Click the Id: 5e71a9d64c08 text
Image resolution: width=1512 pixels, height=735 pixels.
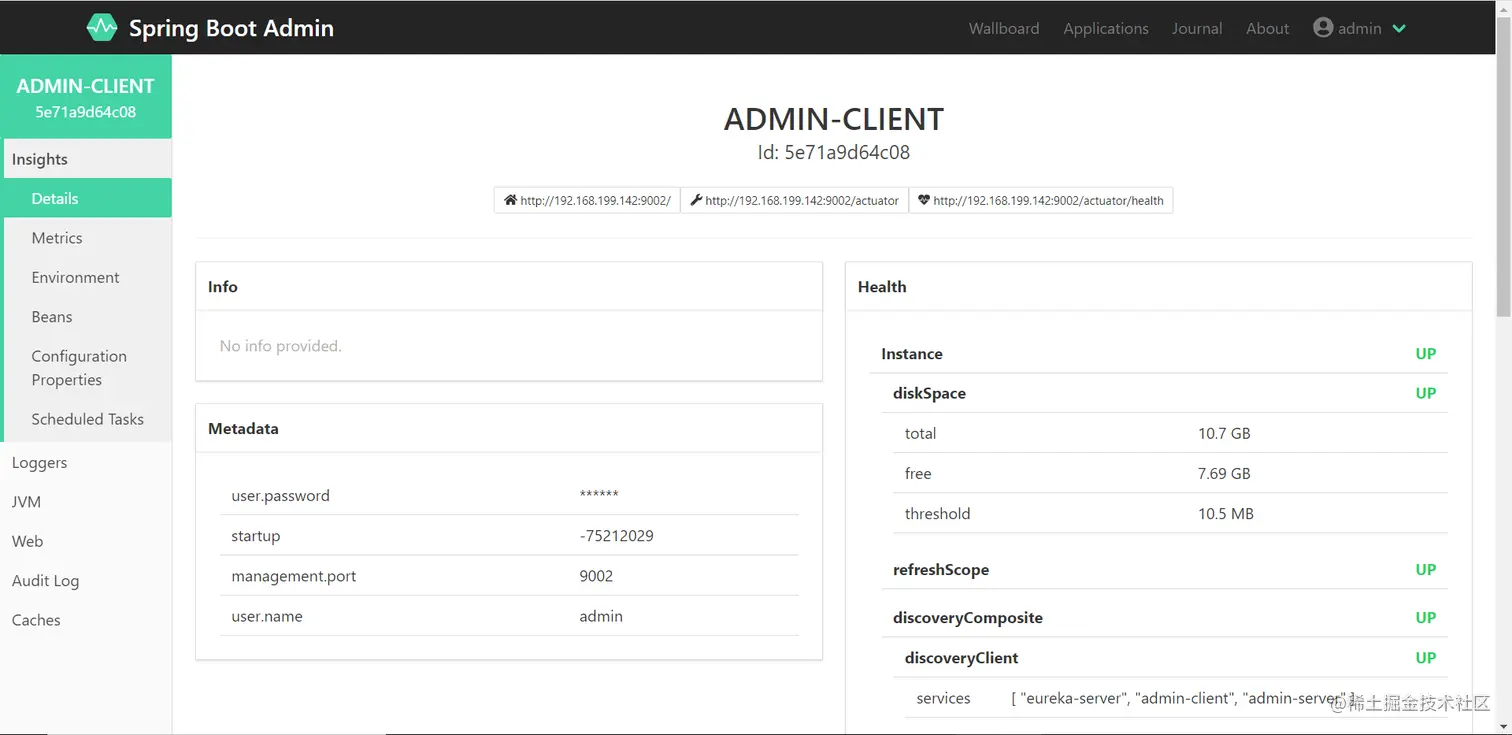tap(834, 153)
